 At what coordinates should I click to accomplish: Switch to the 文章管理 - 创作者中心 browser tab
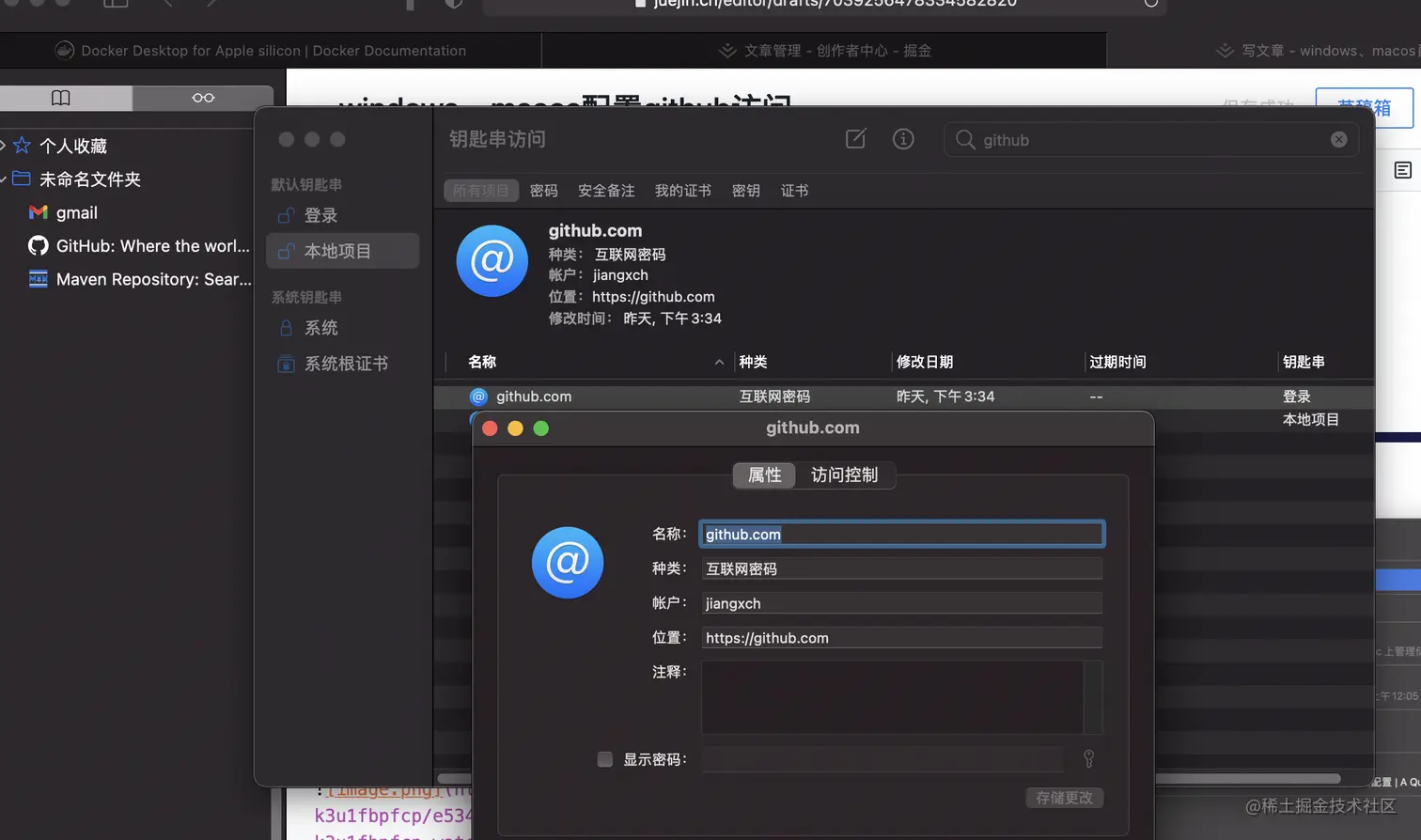[824, 51]
